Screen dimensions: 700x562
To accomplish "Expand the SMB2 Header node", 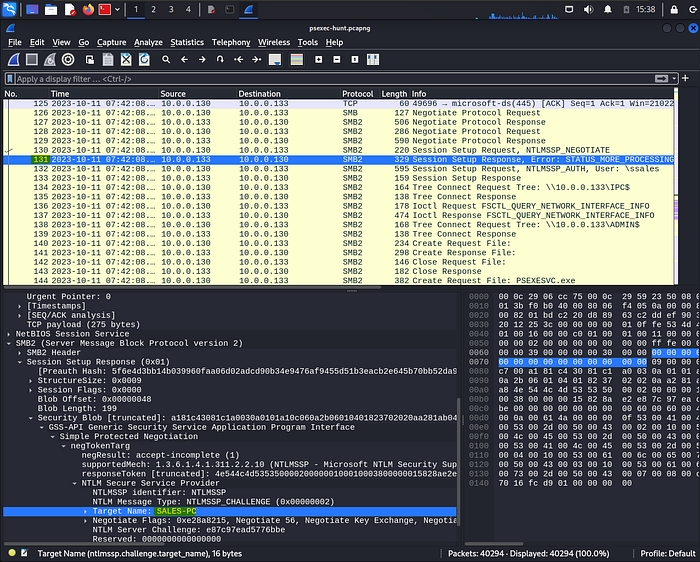I will point(21,352).
